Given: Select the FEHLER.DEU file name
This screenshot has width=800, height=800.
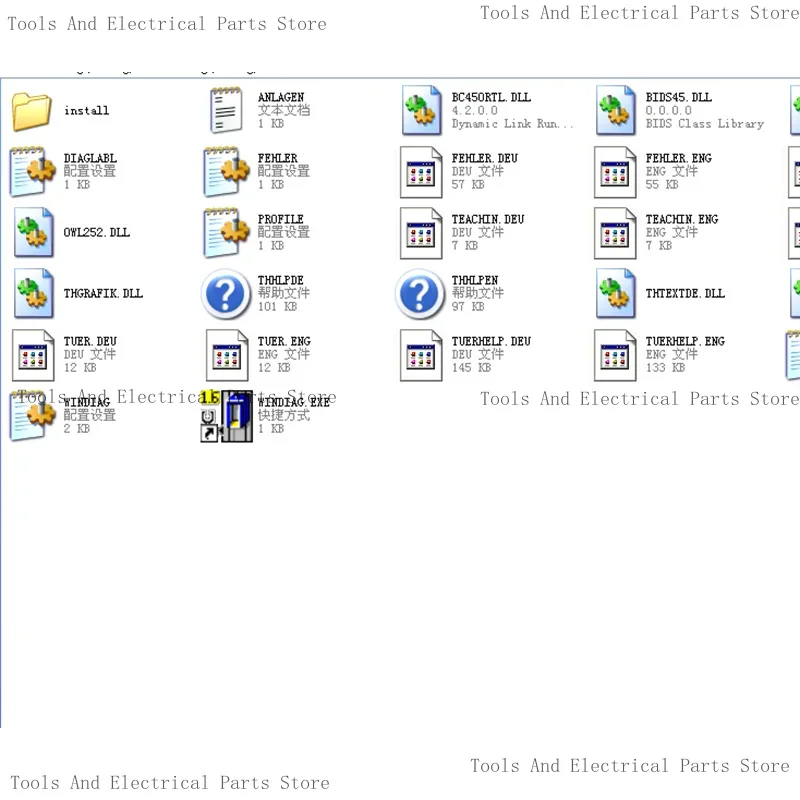Looking at the screenshot, I should click(485, 158).
